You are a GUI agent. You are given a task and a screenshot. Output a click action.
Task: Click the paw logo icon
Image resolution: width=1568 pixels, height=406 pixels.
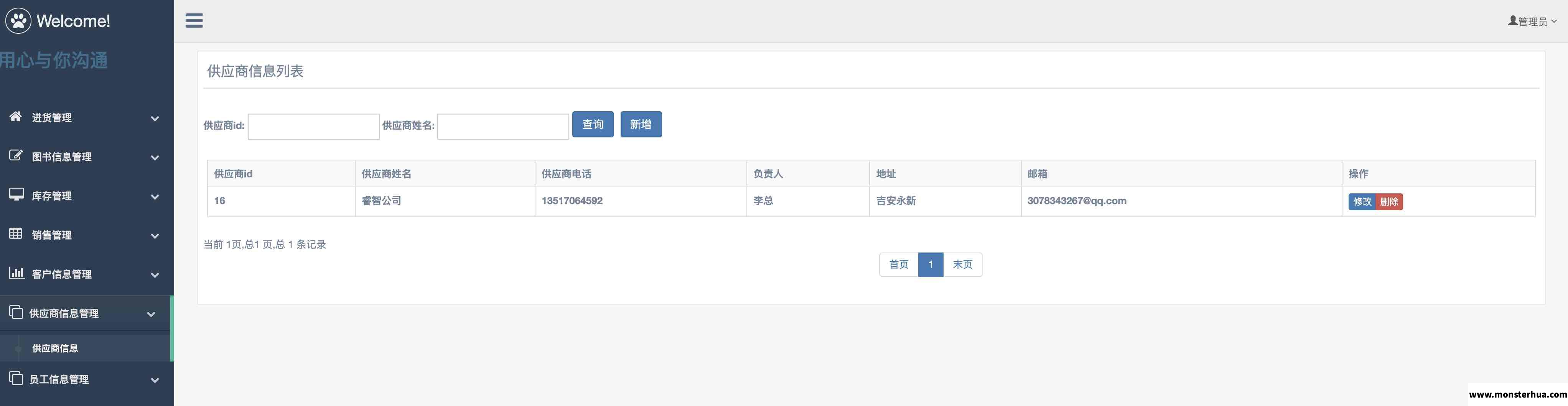[x=18, y=21]
